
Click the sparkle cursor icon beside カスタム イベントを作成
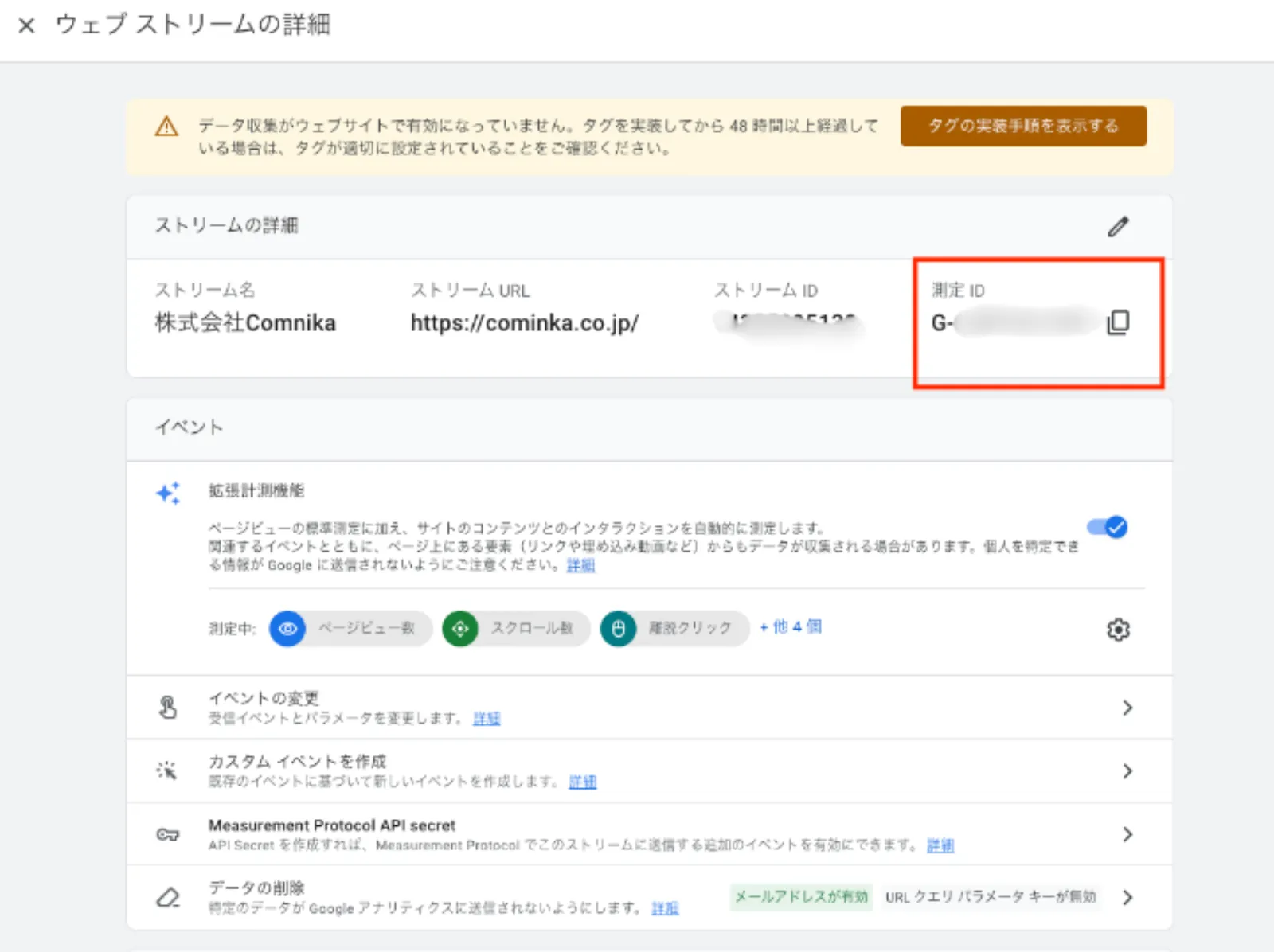click(x=167, y=771)
